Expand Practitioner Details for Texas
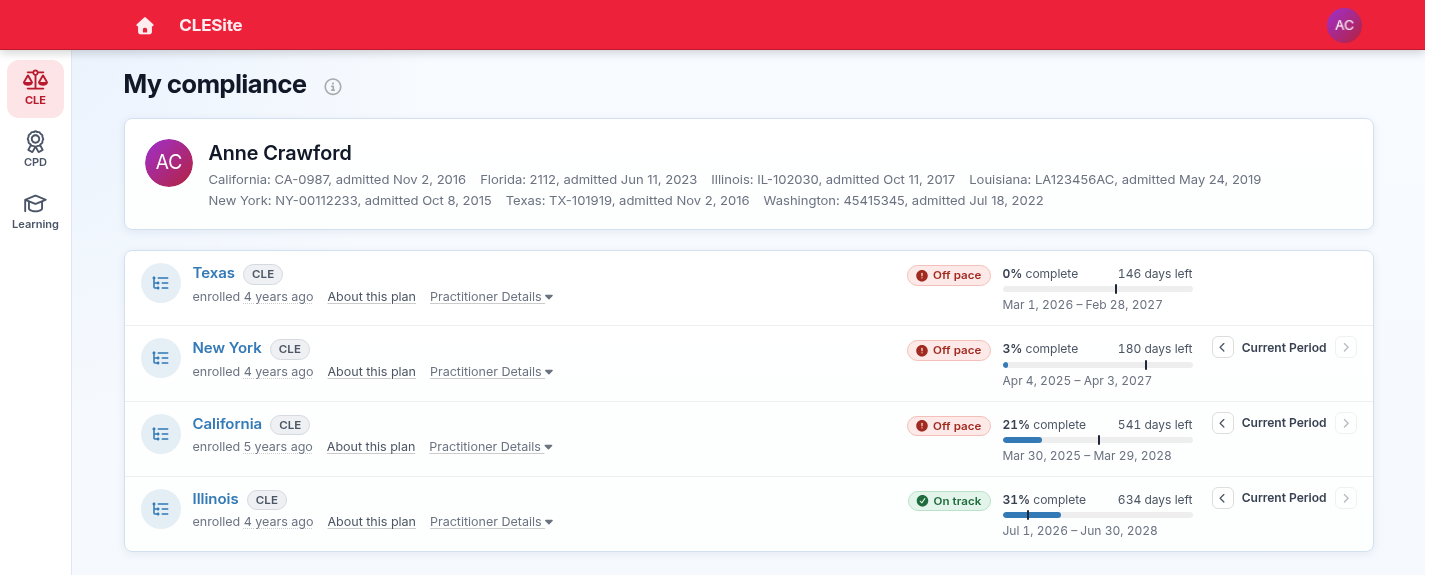Image resolution: width=1440 pixels, height=575 pixels. pos(491,297)
